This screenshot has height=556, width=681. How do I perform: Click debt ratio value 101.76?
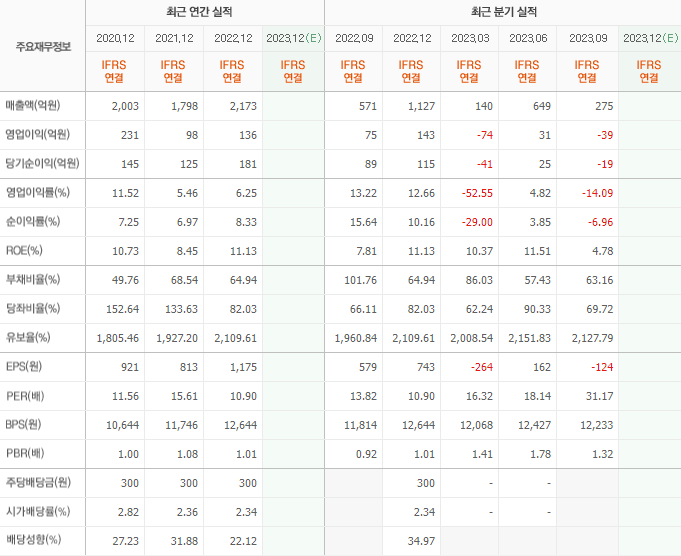(360, 281)
